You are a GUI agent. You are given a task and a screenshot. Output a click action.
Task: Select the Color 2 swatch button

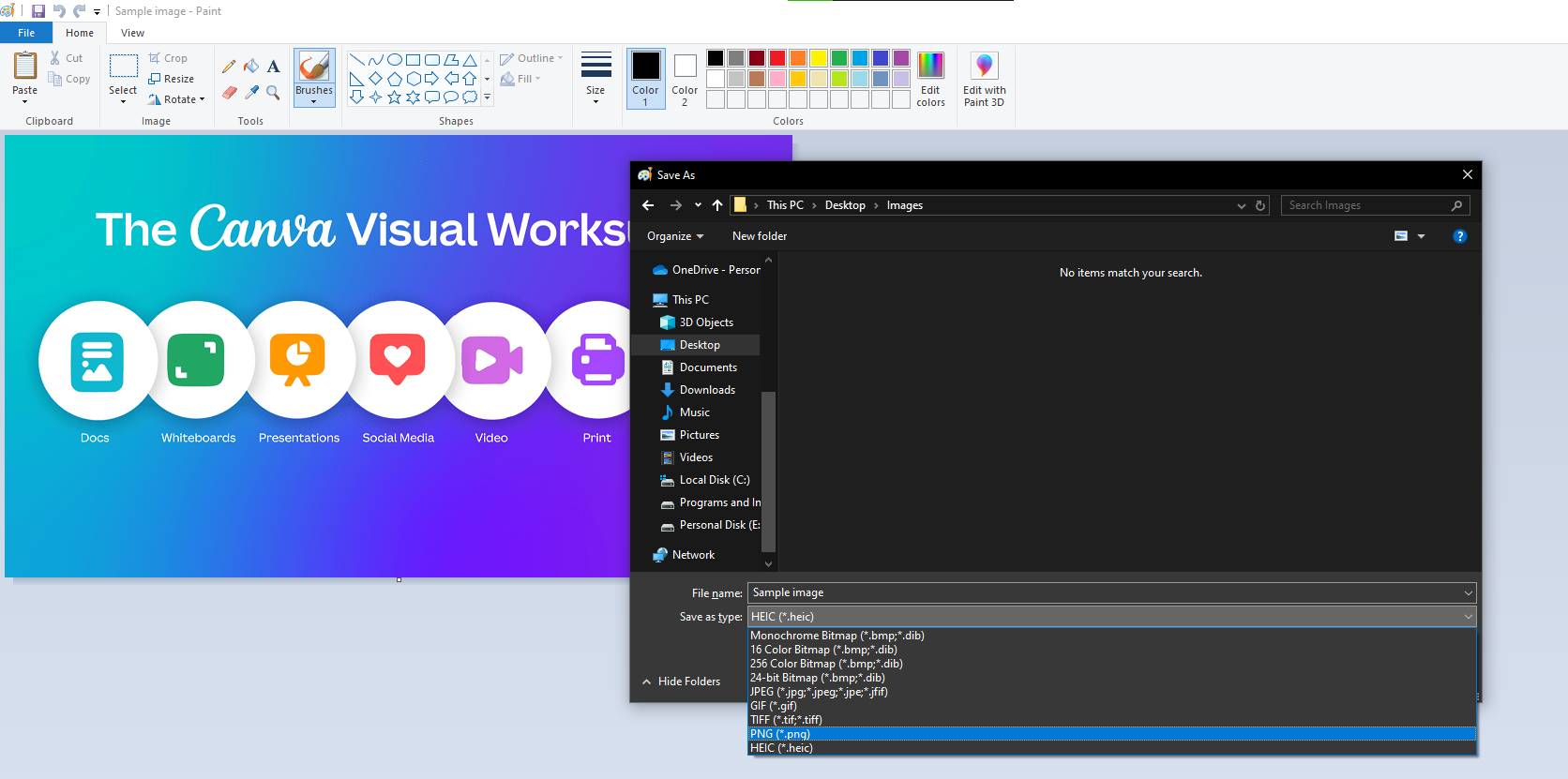[x=685, y=80]
